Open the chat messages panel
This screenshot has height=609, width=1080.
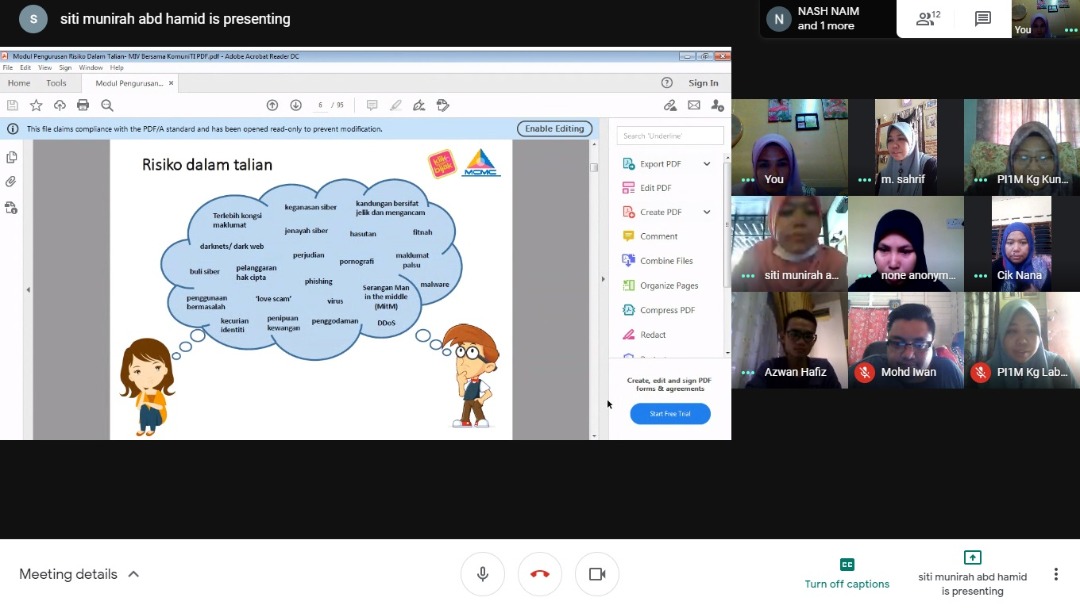[982, 18]
